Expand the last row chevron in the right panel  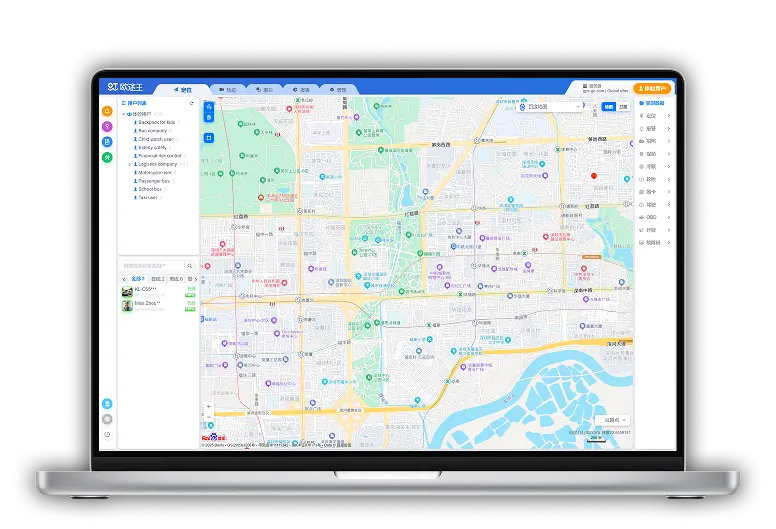coord(669,242)
